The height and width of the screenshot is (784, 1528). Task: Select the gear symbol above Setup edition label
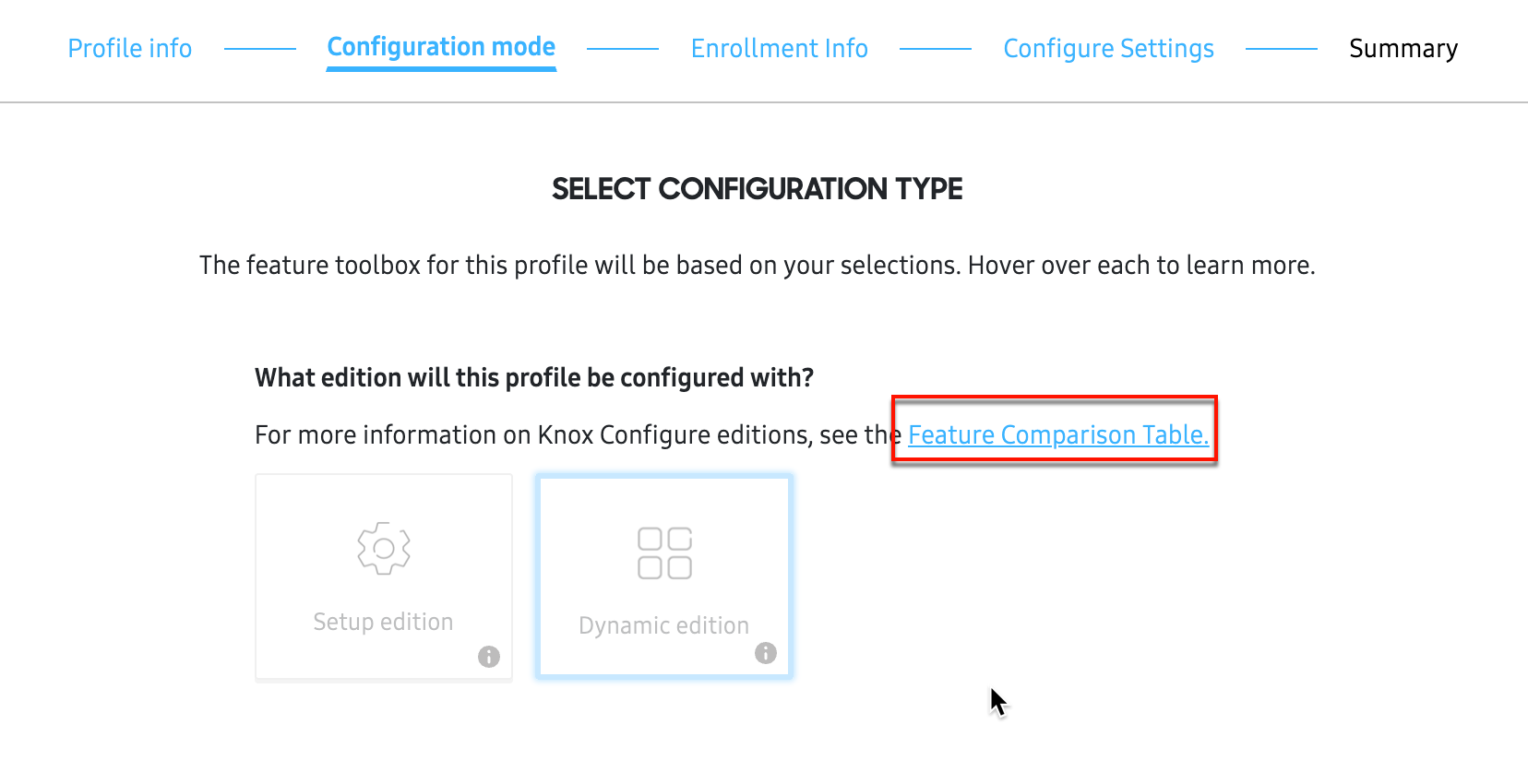383,546
